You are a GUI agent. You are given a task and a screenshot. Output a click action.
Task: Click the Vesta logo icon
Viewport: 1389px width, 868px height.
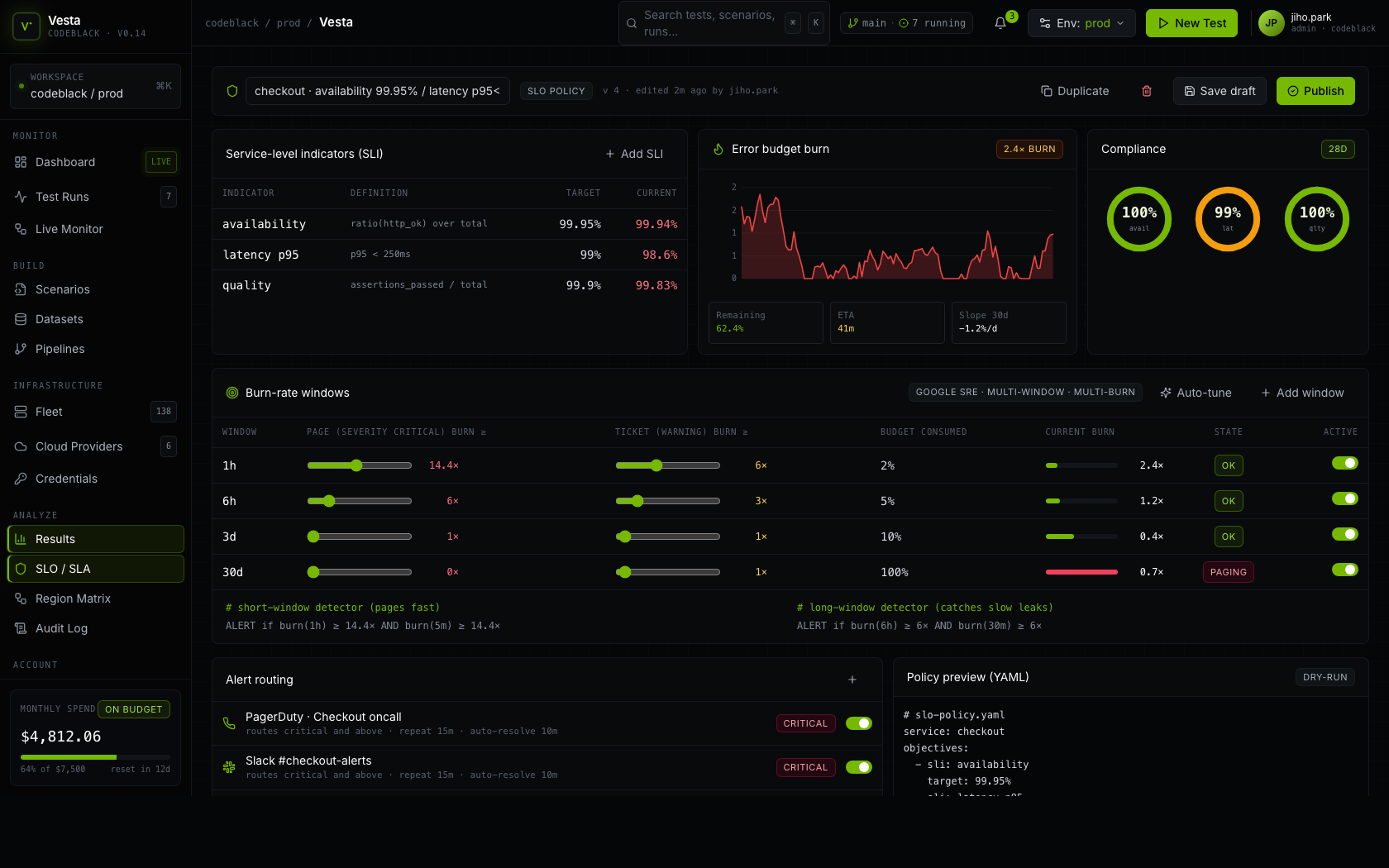point(26,26)
